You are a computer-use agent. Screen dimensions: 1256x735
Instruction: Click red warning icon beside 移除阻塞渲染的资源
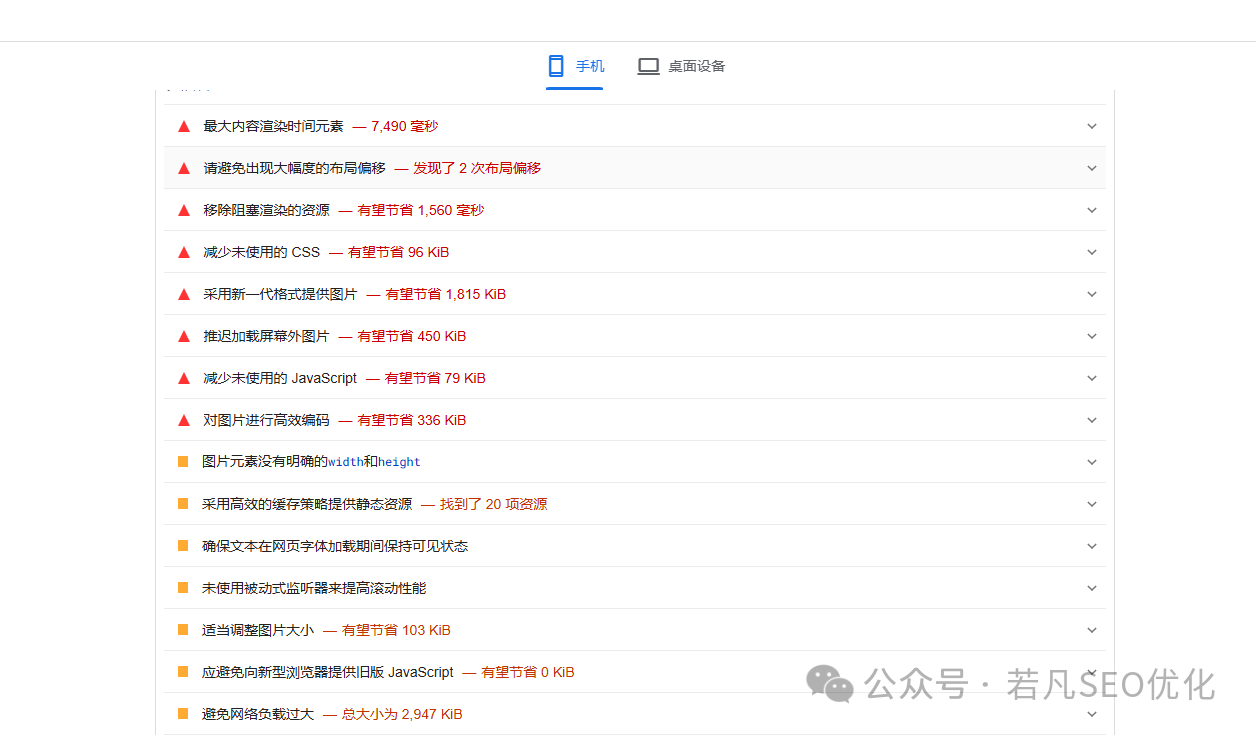(183, 210)
